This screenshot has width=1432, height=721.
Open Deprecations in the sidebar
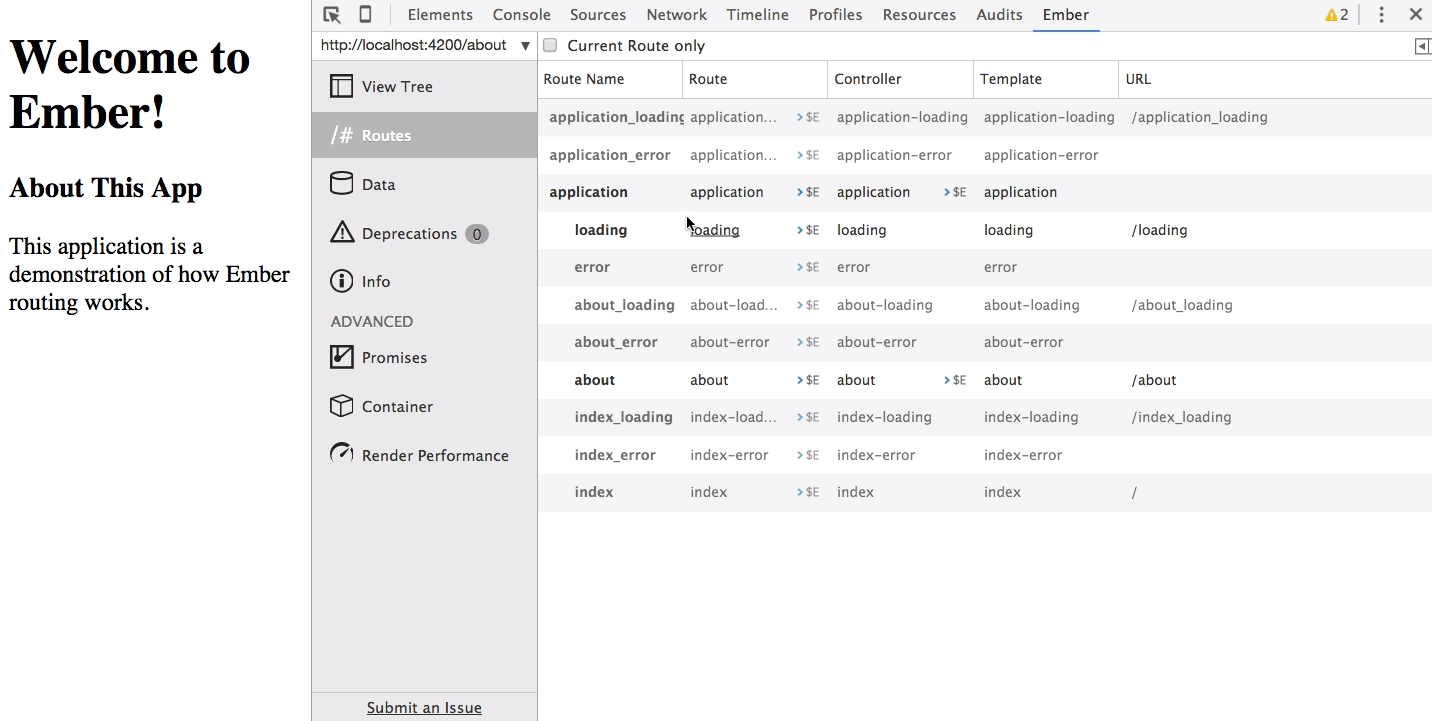424,233
